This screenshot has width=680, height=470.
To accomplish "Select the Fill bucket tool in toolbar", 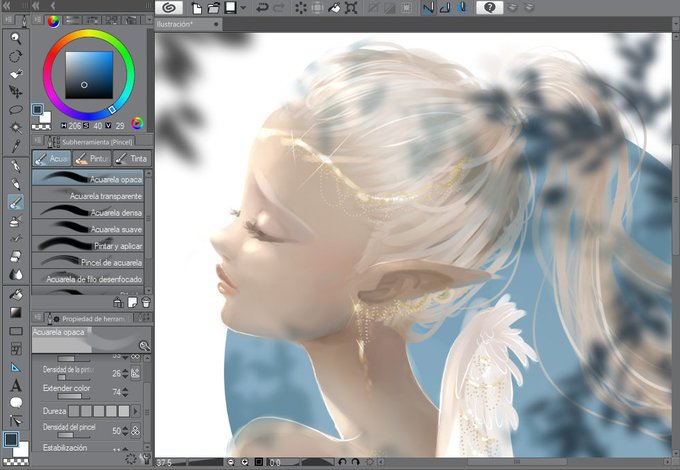I will (16, 295).
